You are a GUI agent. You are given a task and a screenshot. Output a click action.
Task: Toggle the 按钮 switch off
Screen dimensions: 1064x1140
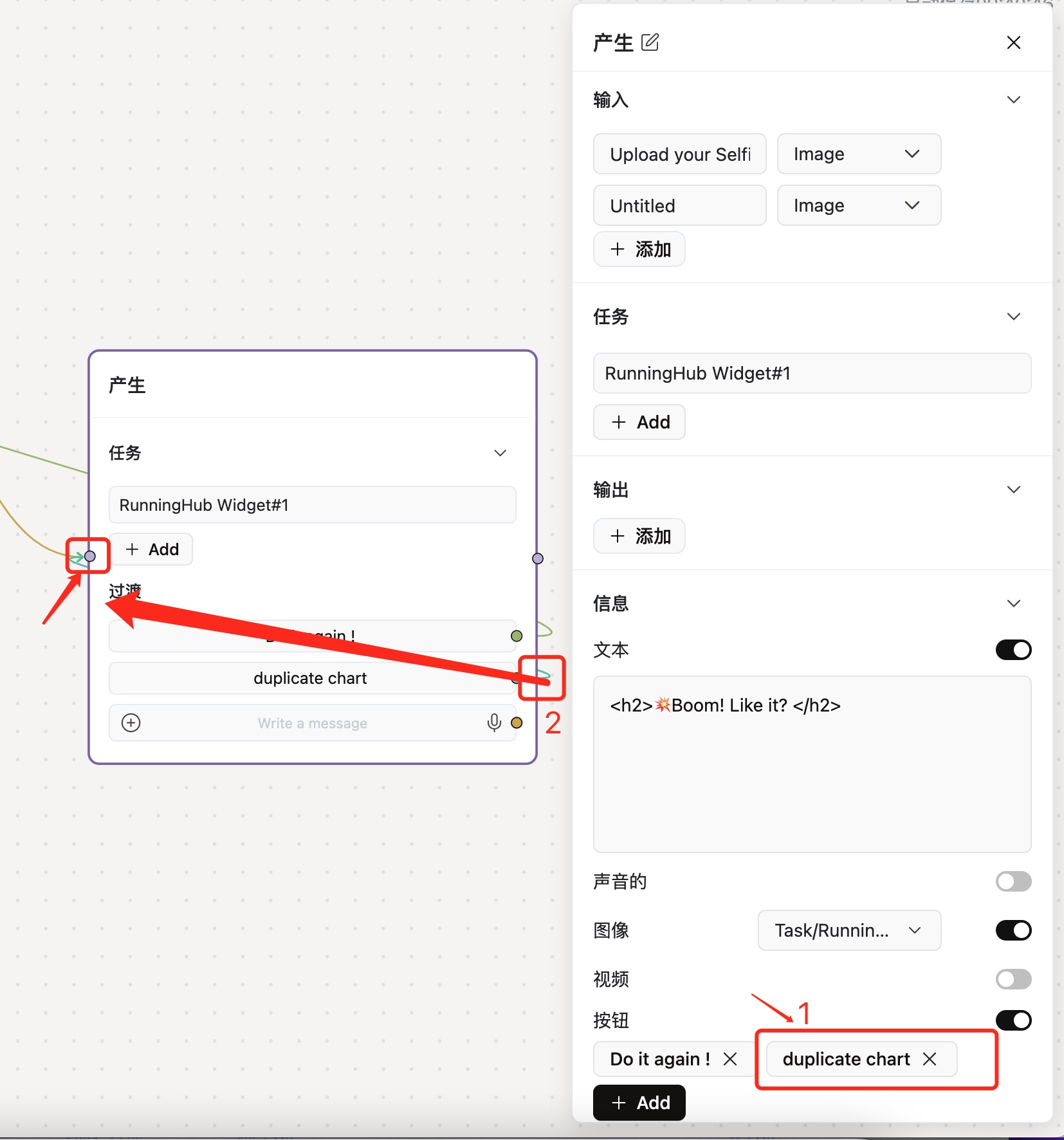1013,1020
